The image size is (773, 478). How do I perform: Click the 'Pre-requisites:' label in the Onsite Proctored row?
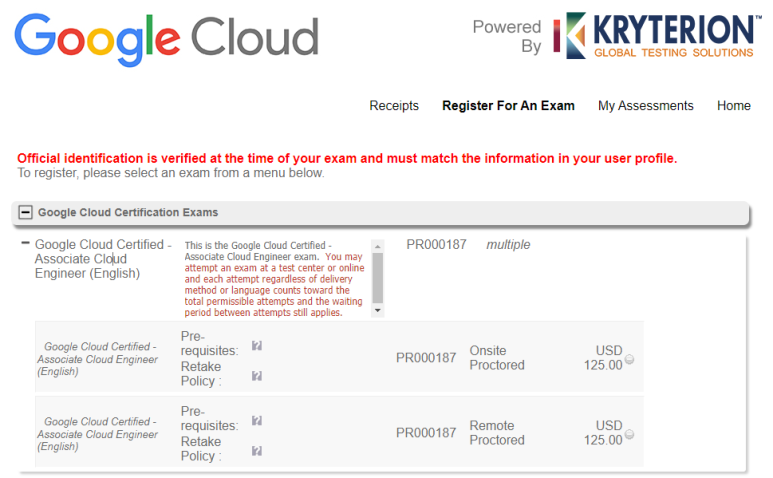point(209,343)
